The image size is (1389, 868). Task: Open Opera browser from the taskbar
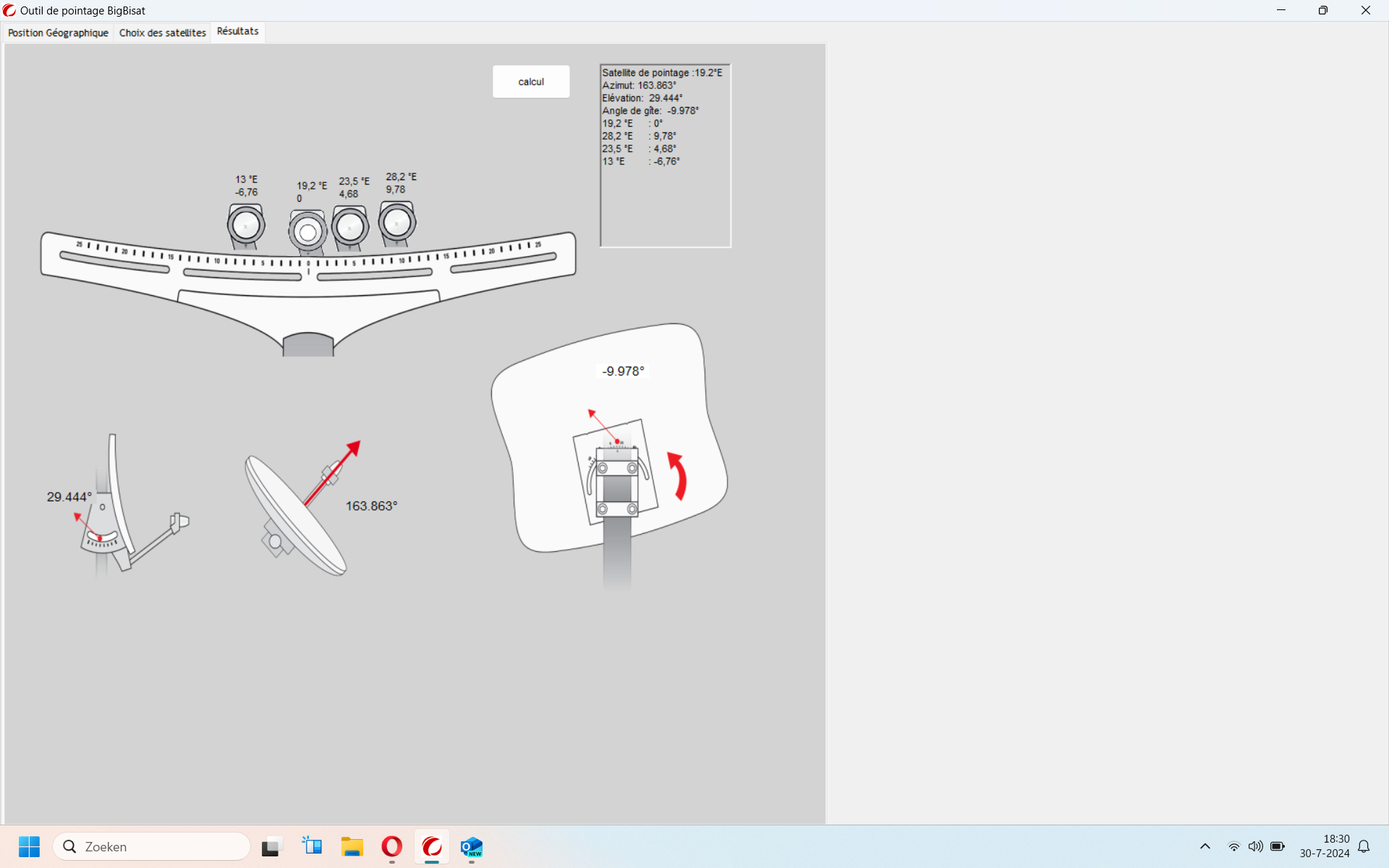pos(391,846)
